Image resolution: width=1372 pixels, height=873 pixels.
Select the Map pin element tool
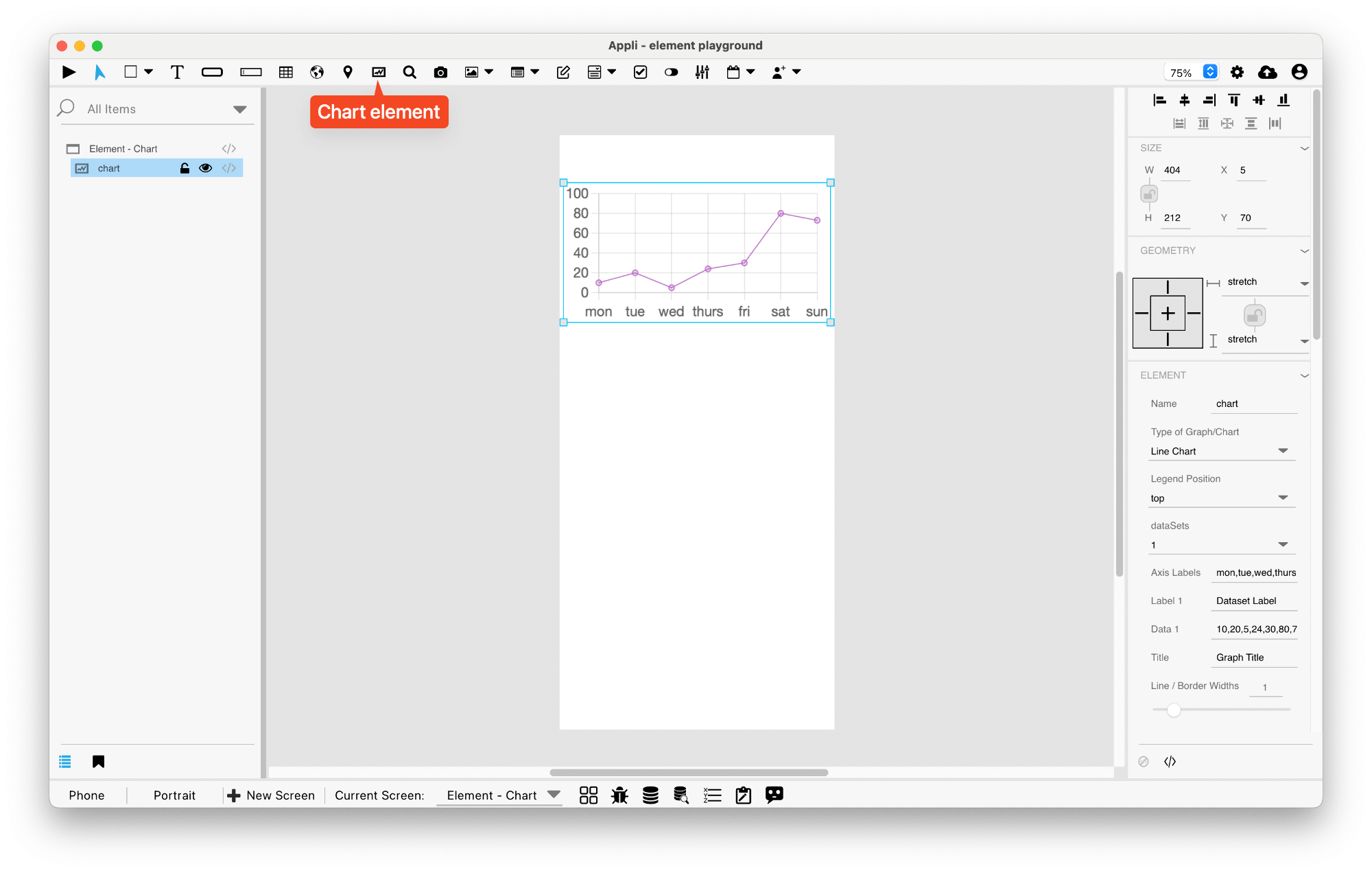(348, 72)
